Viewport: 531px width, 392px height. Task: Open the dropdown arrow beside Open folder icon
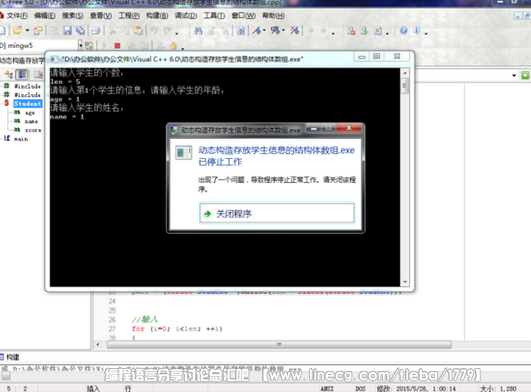click(x=27, y=31)
